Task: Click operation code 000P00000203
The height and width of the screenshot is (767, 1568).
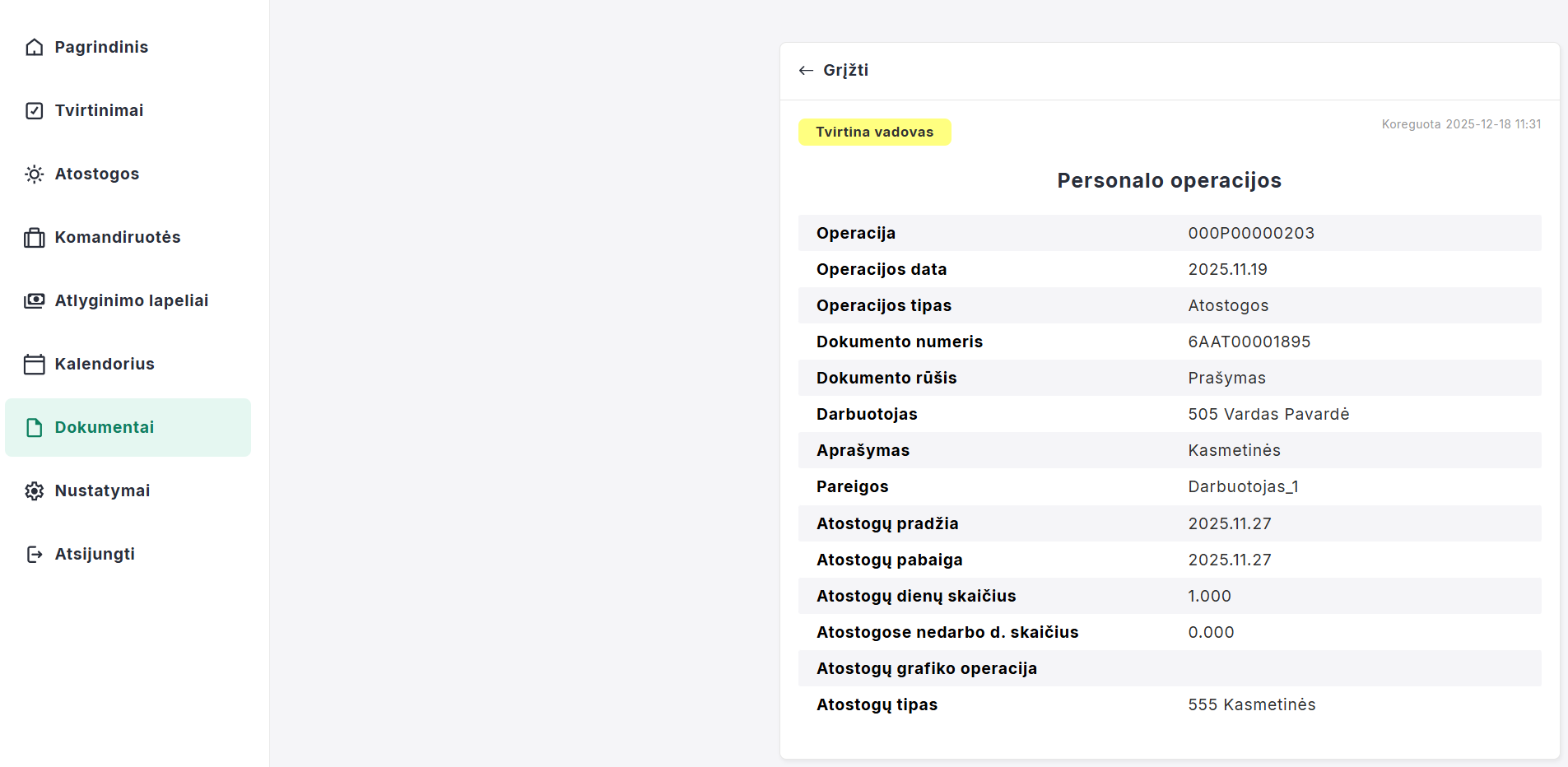Action: click(1250, 233)
